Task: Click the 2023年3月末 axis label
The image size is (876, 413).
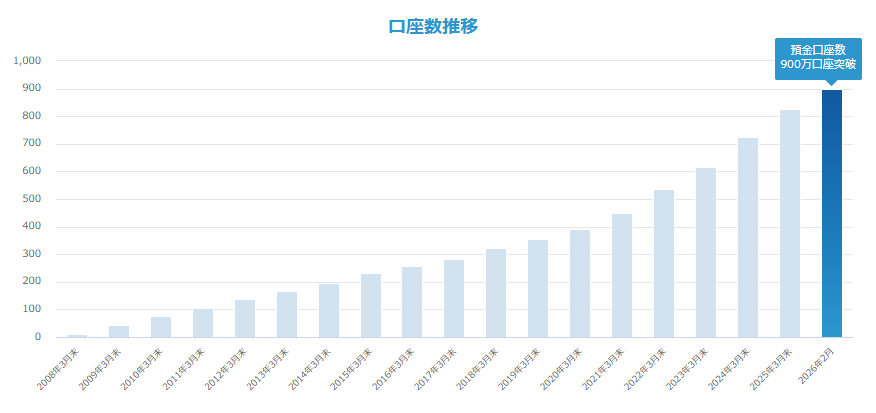Action: coord(687,369)
